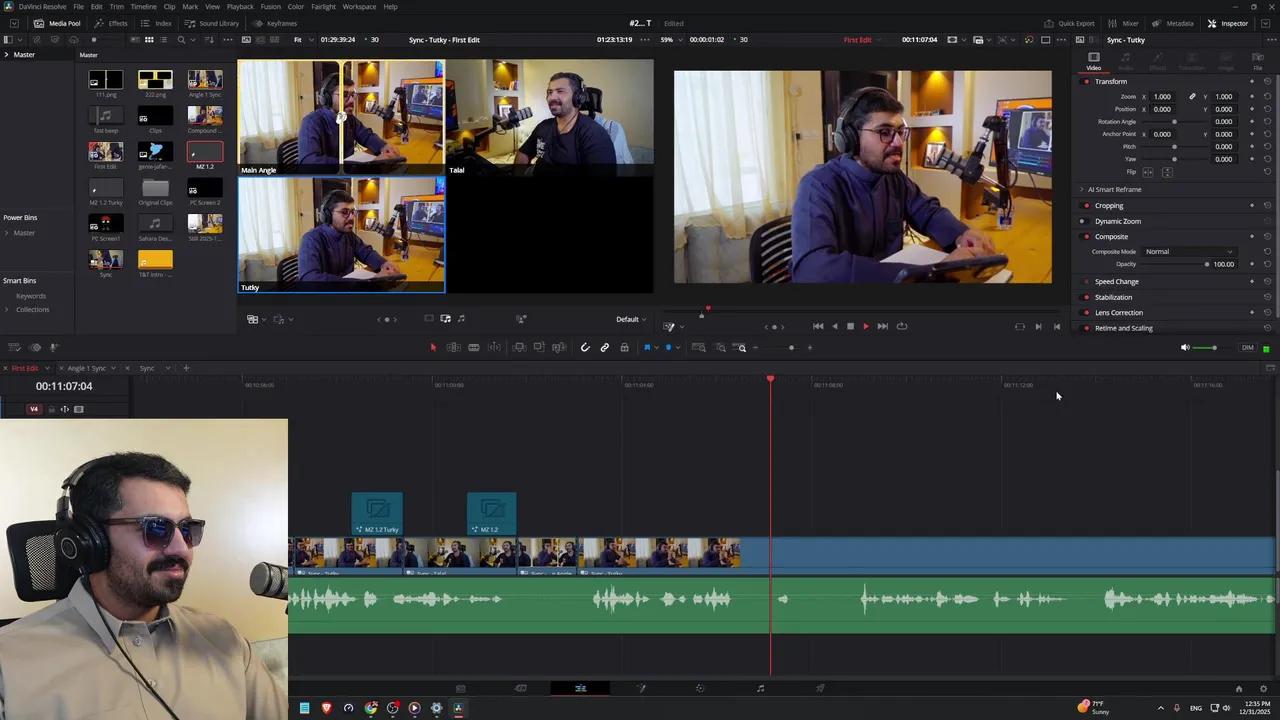Click the Zoom link chain icon

click(x=1192, y=97)
